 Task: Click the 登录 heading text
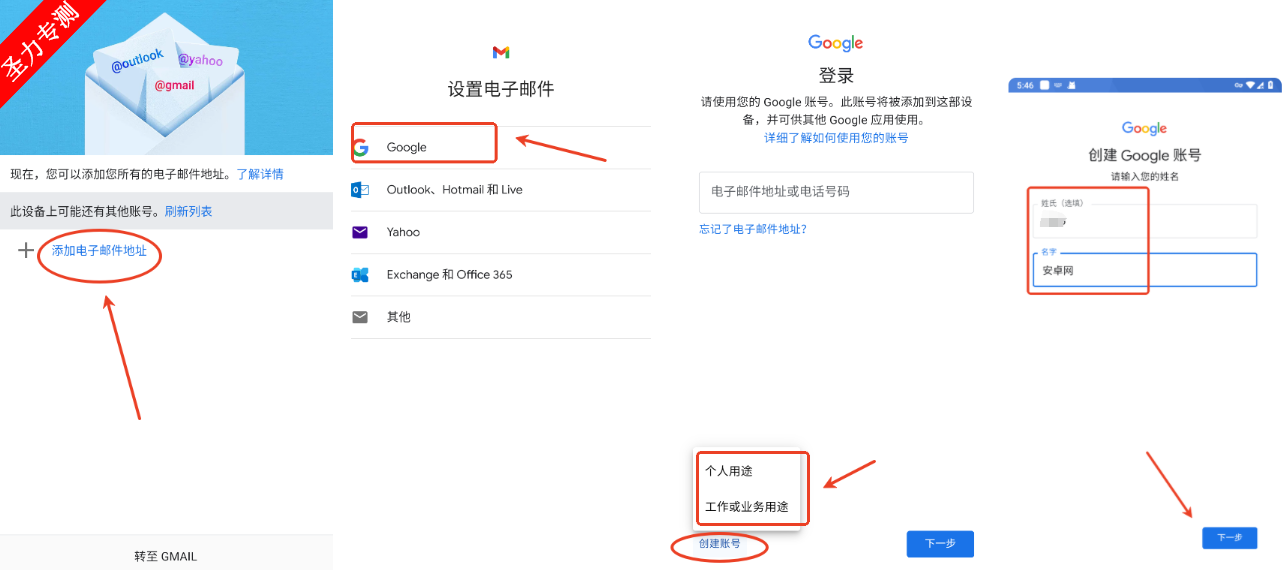click(x=836, y=76)
